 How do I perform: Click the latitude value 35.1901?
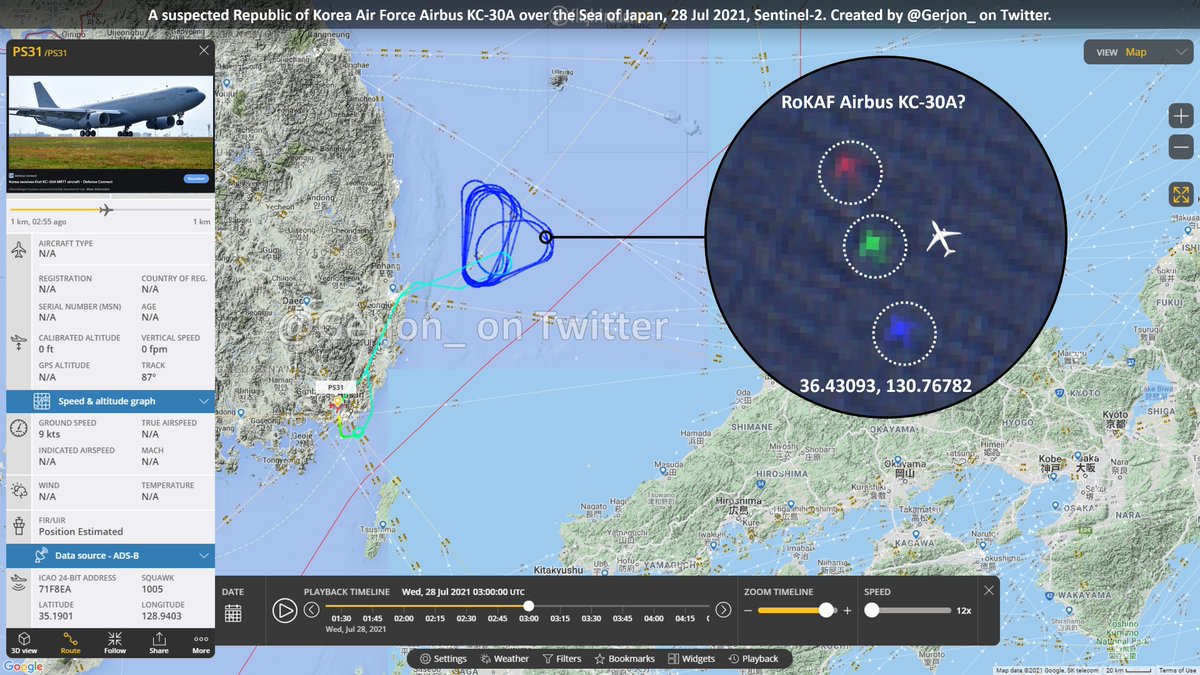55,617
